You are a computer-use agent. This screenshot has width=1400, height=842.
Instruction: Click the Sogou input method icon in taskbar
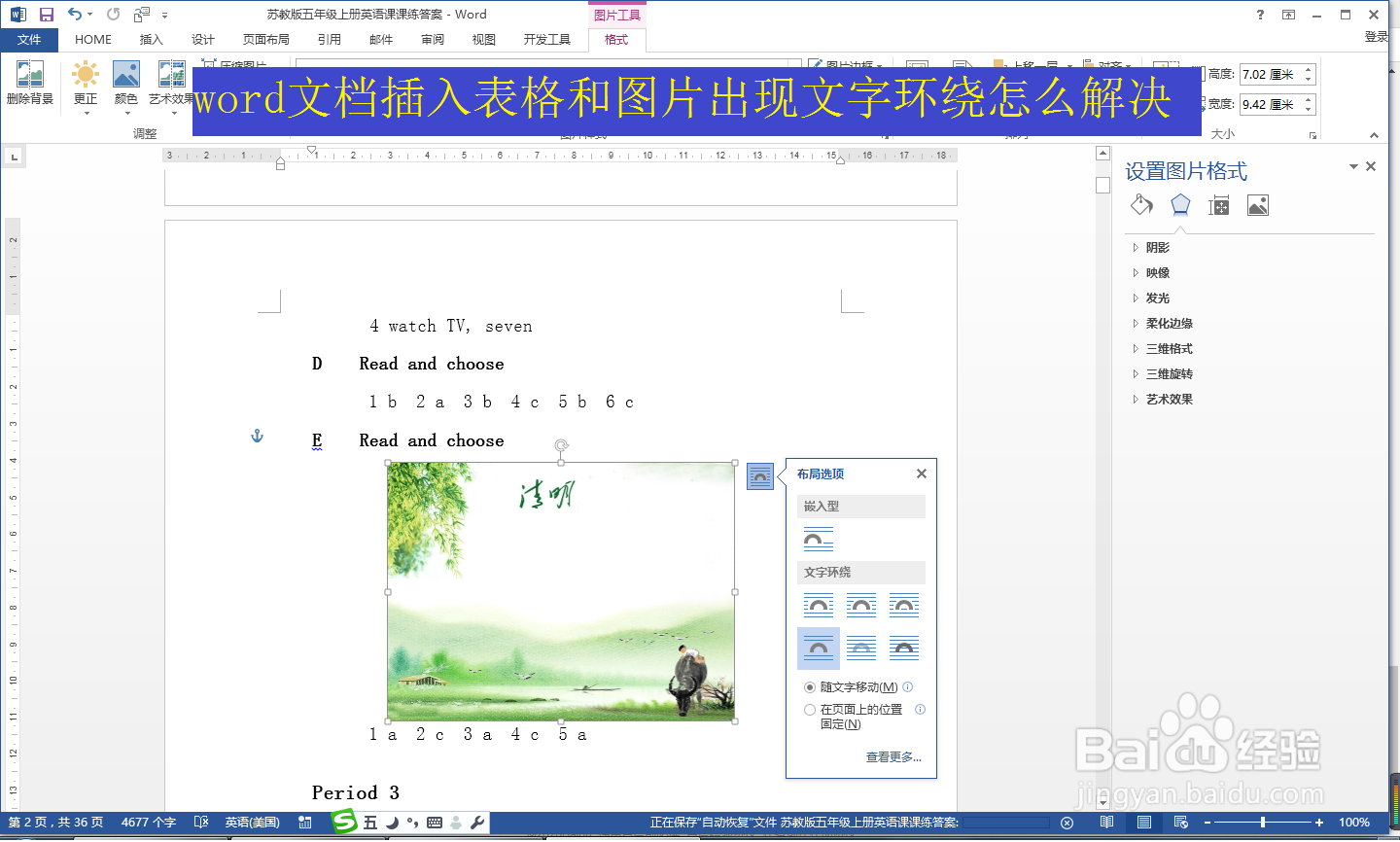345,823
